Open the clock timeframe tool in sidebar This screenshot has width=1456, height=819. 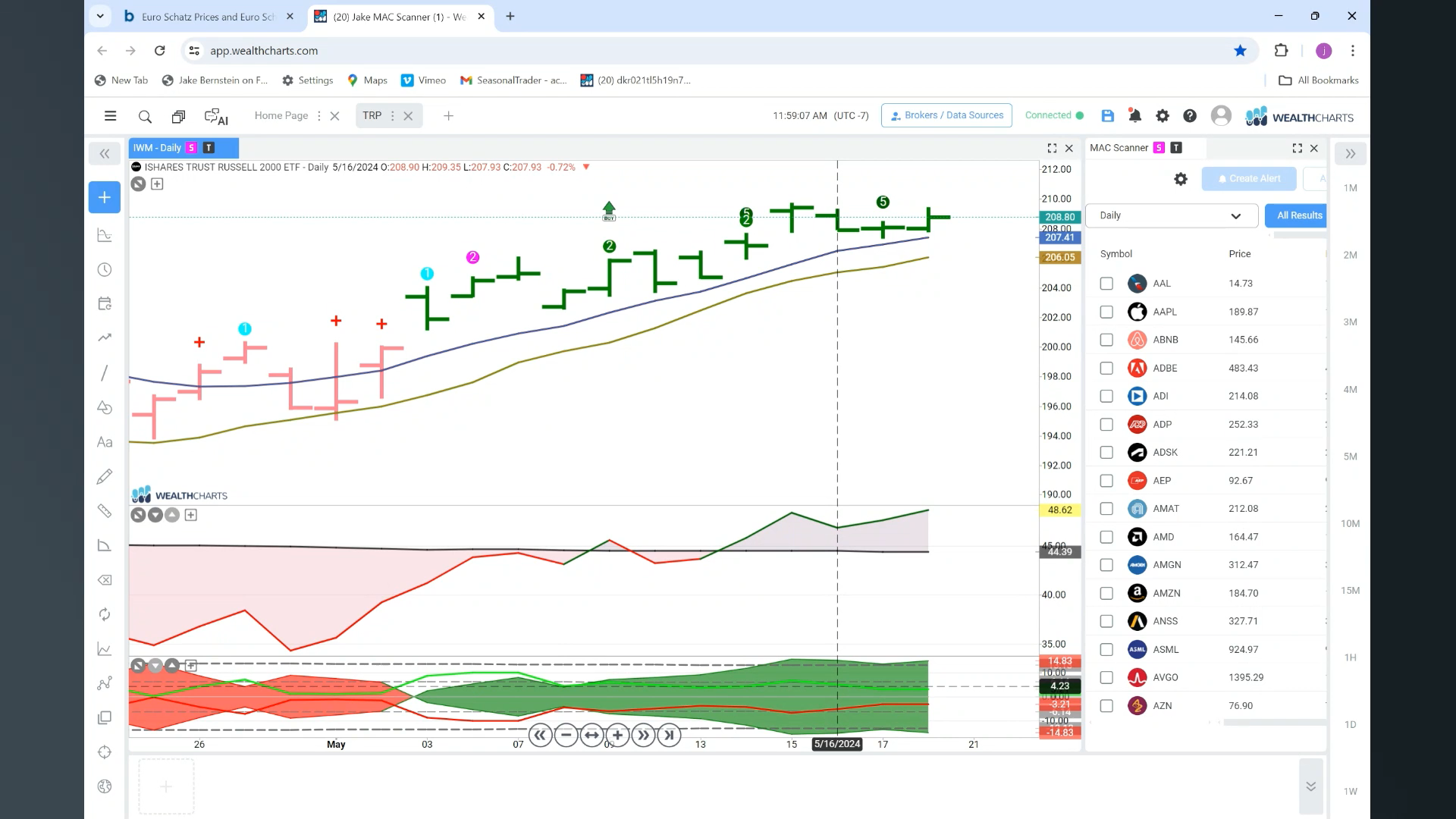point(105,270)
